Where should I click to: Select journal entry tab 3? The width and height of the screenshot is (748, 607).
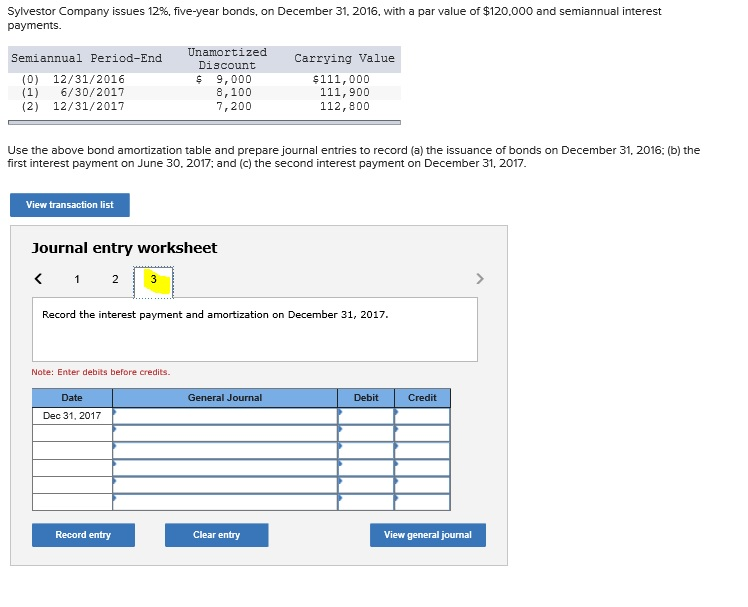coord(154,282)
